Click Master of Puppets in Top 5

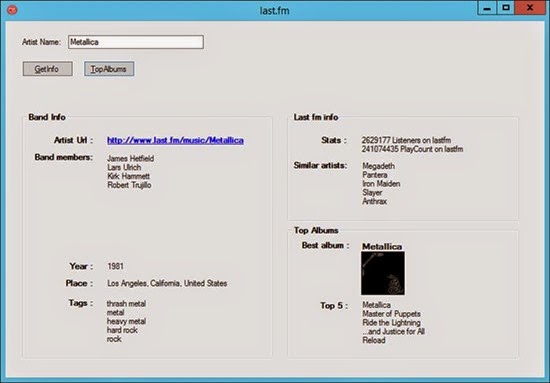391,314
